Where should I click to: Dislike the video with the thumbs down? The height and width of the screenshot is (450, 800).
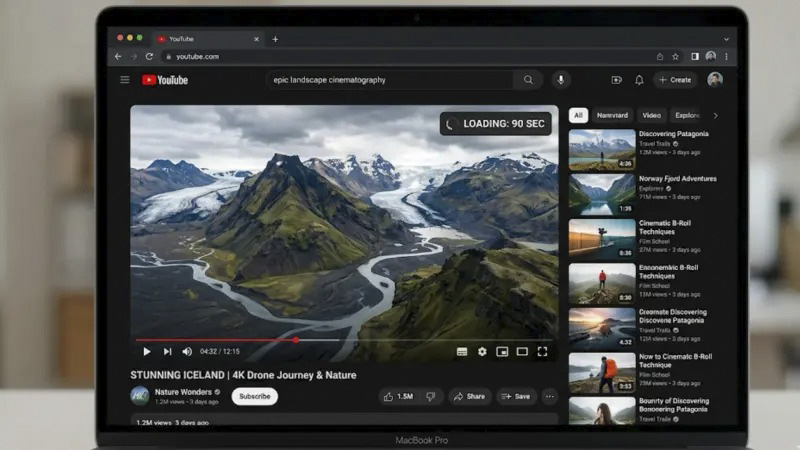click(431, 396)
